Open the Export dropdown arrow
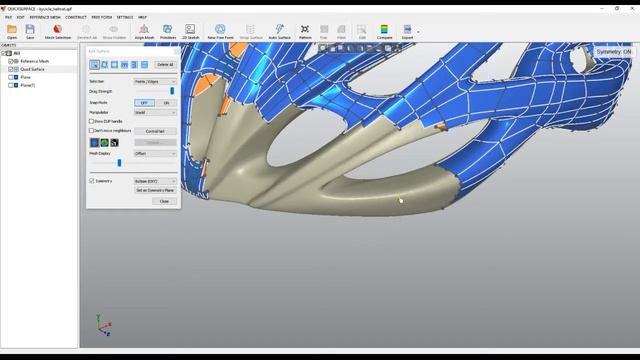Screen dimensions: 640x360 click(418, 32)
